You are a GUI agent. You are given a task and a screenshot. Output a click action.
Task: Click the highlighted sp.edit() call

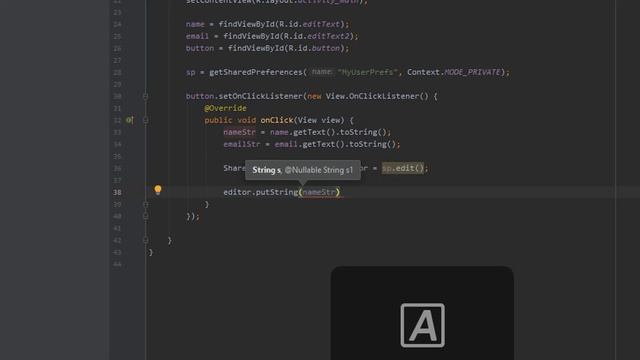pos(403,168)
